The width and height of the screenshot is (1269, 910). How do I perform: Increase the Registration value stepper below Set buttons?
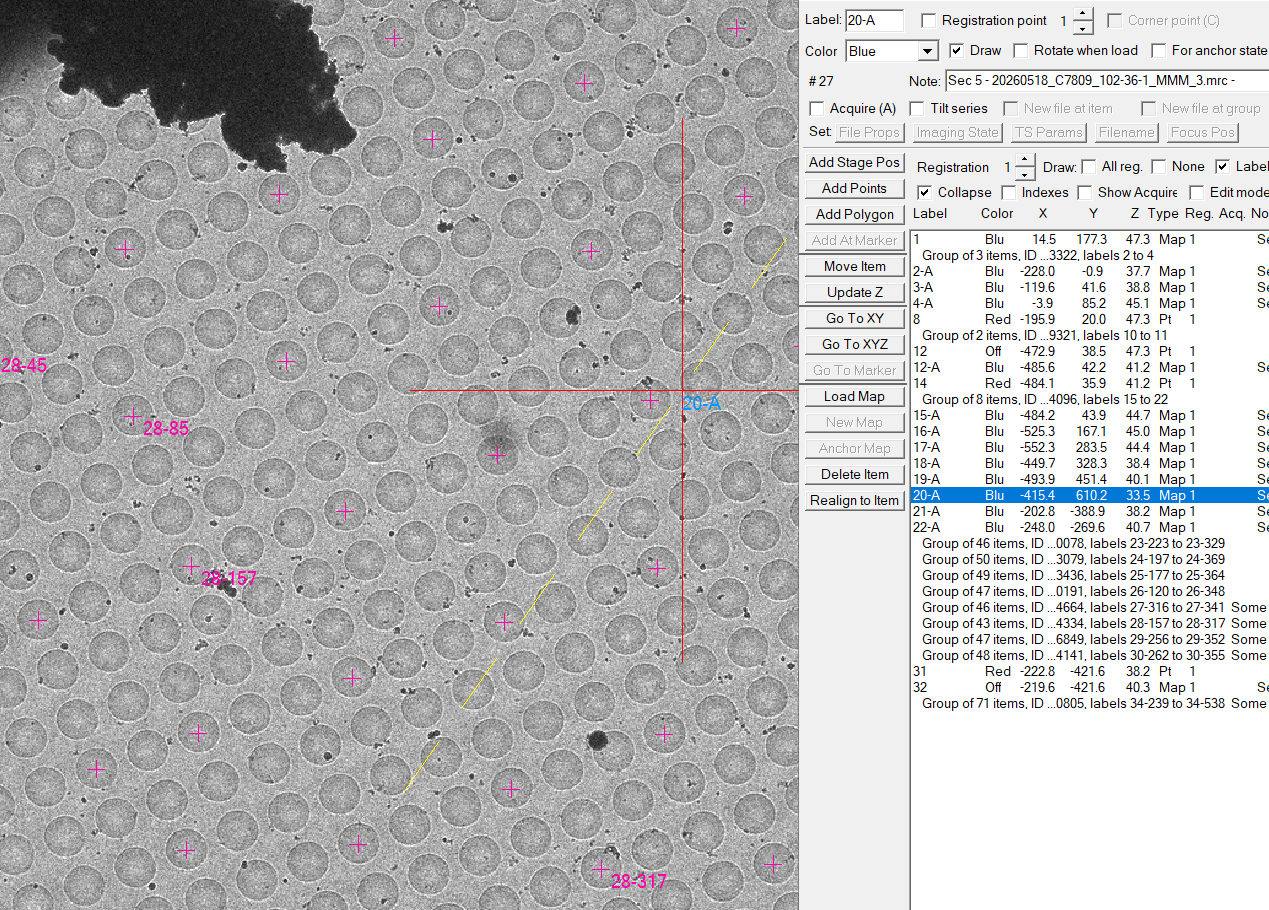1026,161
